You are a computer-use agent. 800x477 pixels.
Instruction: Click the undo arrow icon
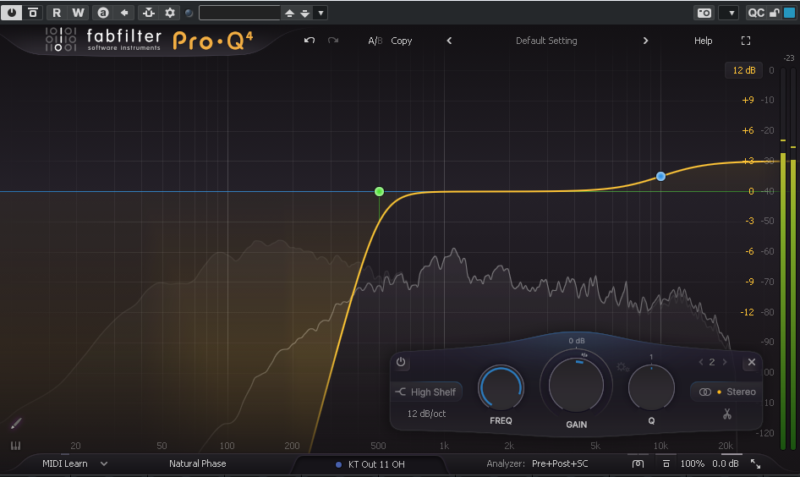(309, 41)
